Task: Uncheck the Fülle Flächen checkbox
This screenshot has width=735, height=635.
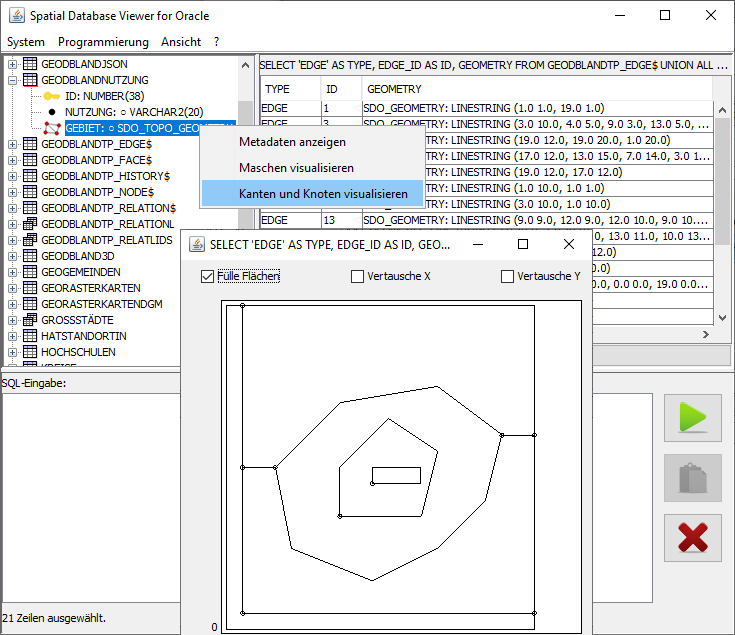Action: (x=207, y=276)
